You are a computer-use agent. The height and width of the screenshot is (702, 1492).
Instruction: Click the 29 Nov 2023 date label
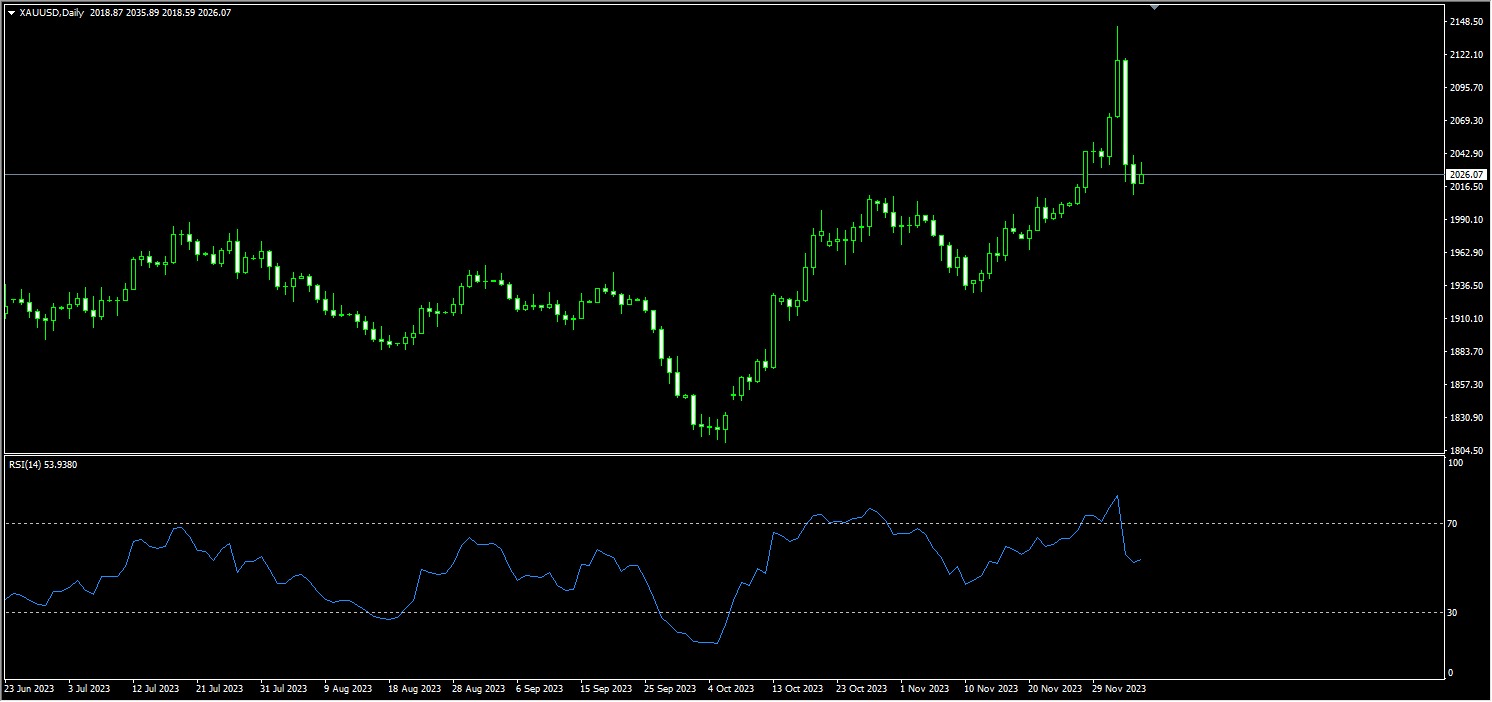(x=1119, y=689)
